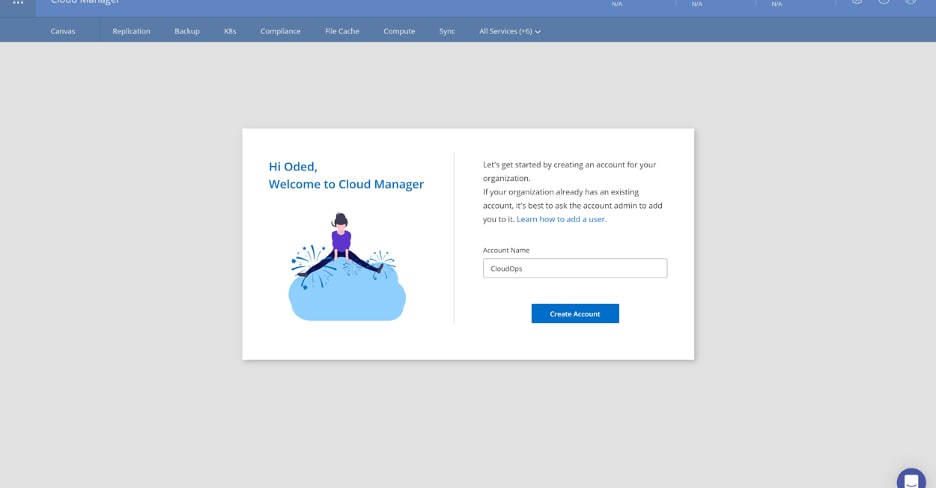Open the chat support bubble
Screen dimensions: 936x488
click(911, 479)
